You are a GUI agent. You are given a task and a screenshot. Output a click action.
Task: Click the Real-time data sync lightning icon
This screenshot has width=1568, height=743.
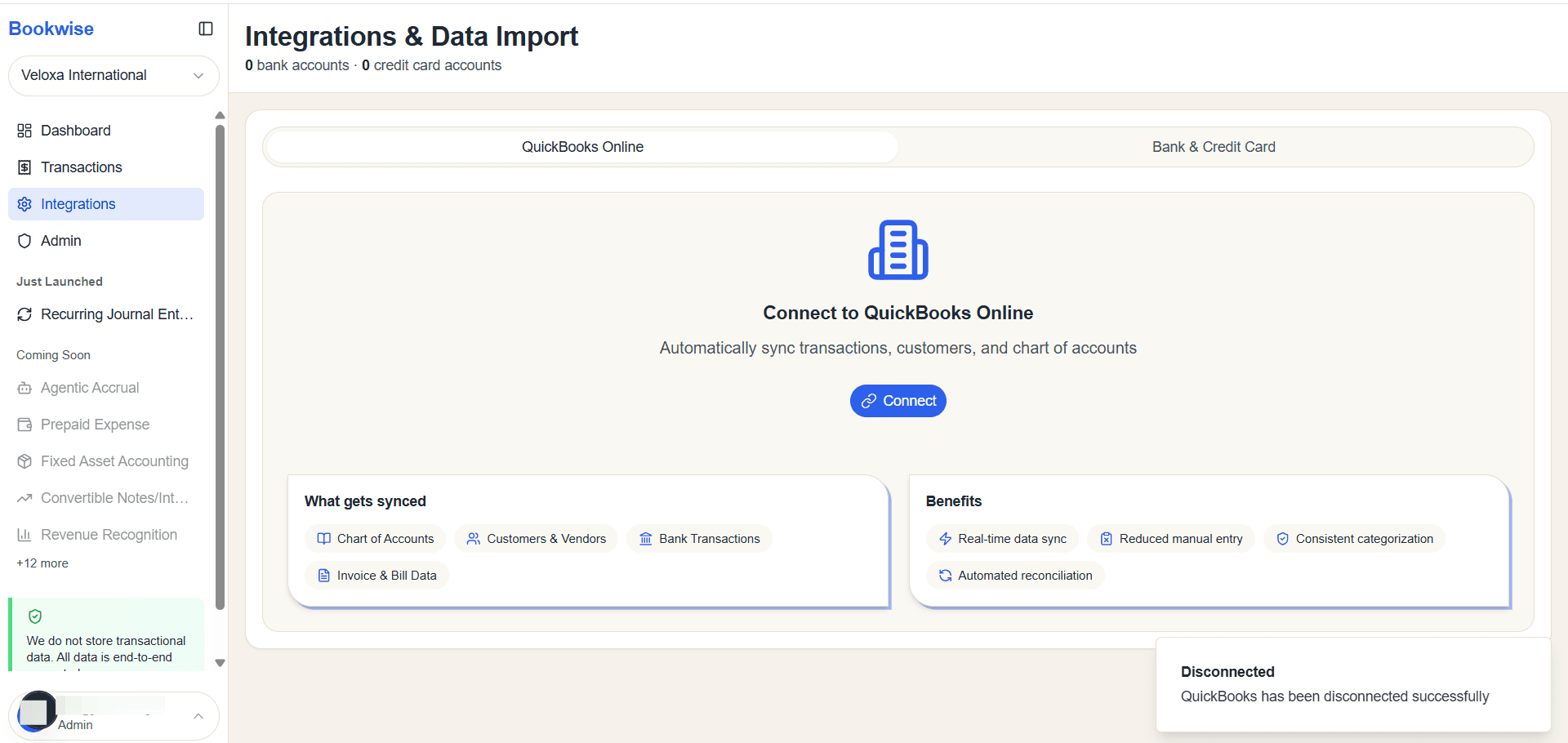tap(946, 539)
